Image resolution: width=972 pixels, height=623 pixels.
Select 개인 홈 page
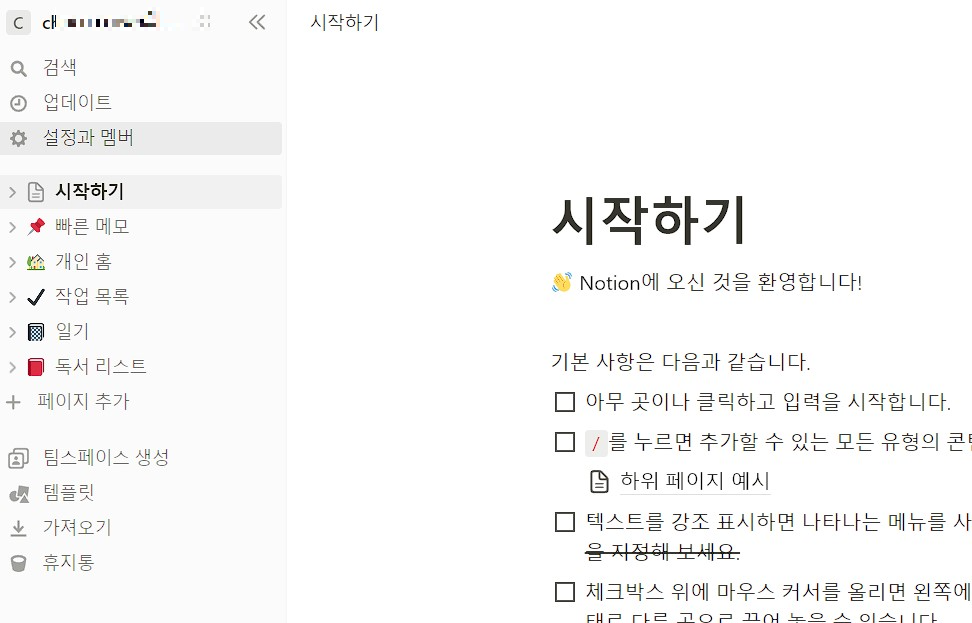tap(141, 262)
